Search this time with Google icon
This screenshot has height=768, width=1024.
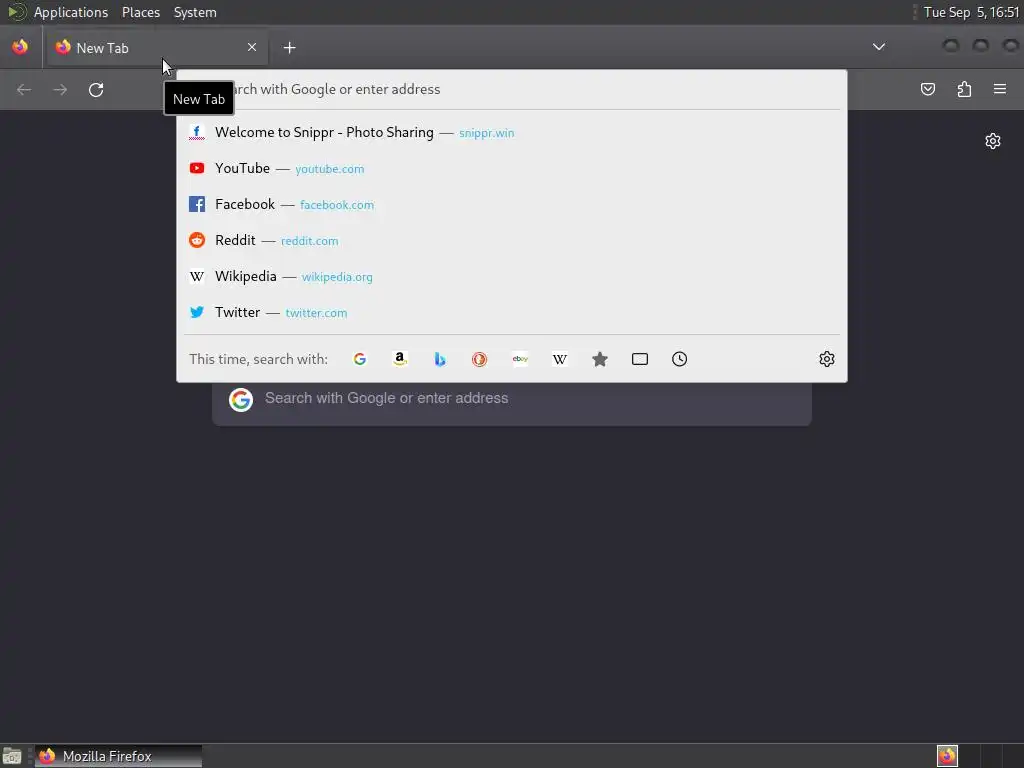(x=360, y=359)
